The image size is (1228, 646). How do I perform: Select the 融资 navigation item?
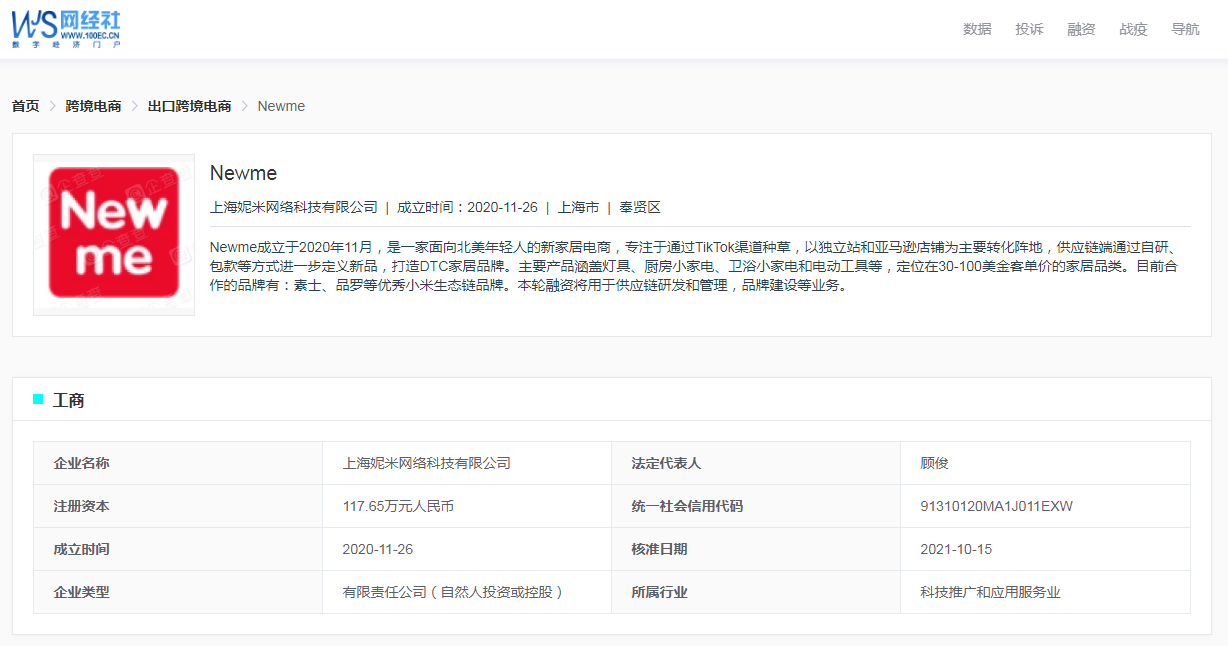point(1080,29)
